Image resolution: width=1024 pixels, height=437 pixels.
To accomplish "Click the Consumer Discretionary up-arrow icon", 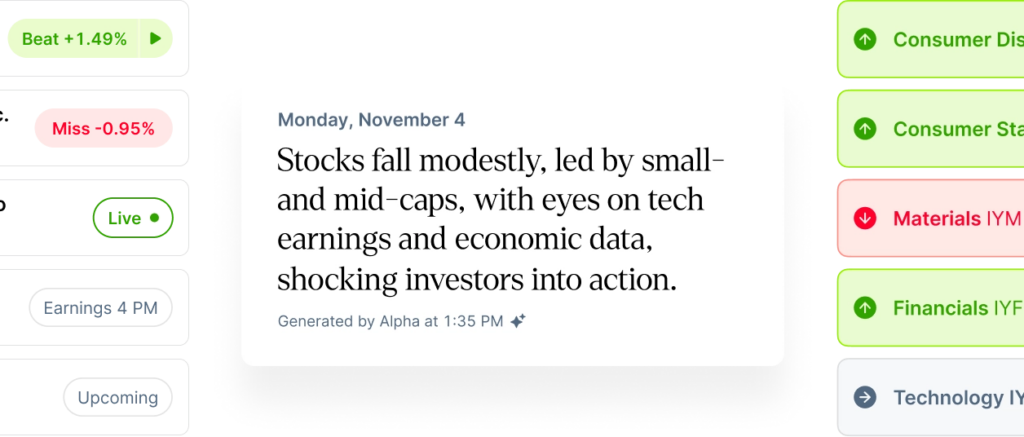I will click(865, 40).
